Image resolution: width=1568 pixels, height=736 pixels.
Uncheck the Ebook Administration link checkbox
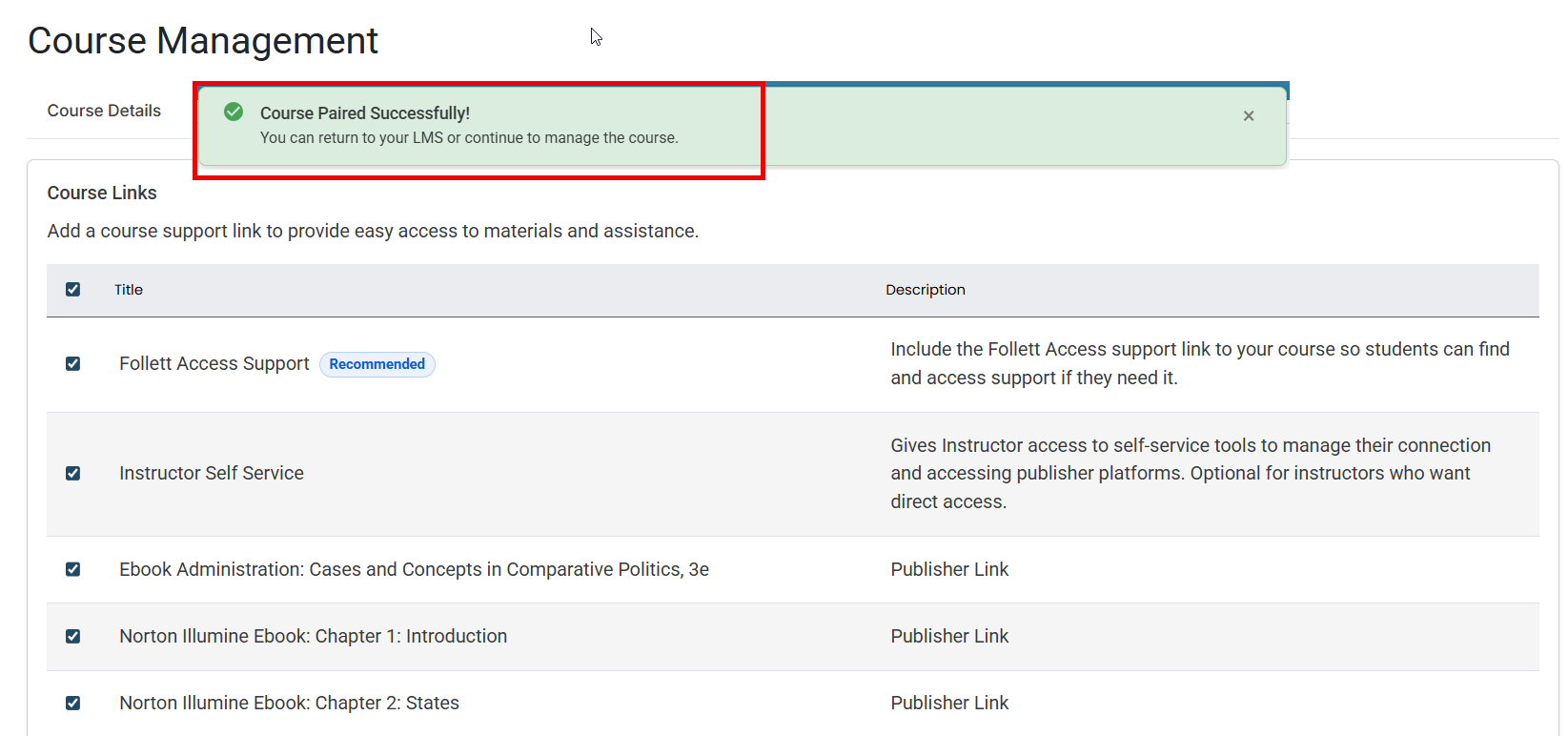pos(72,569)
